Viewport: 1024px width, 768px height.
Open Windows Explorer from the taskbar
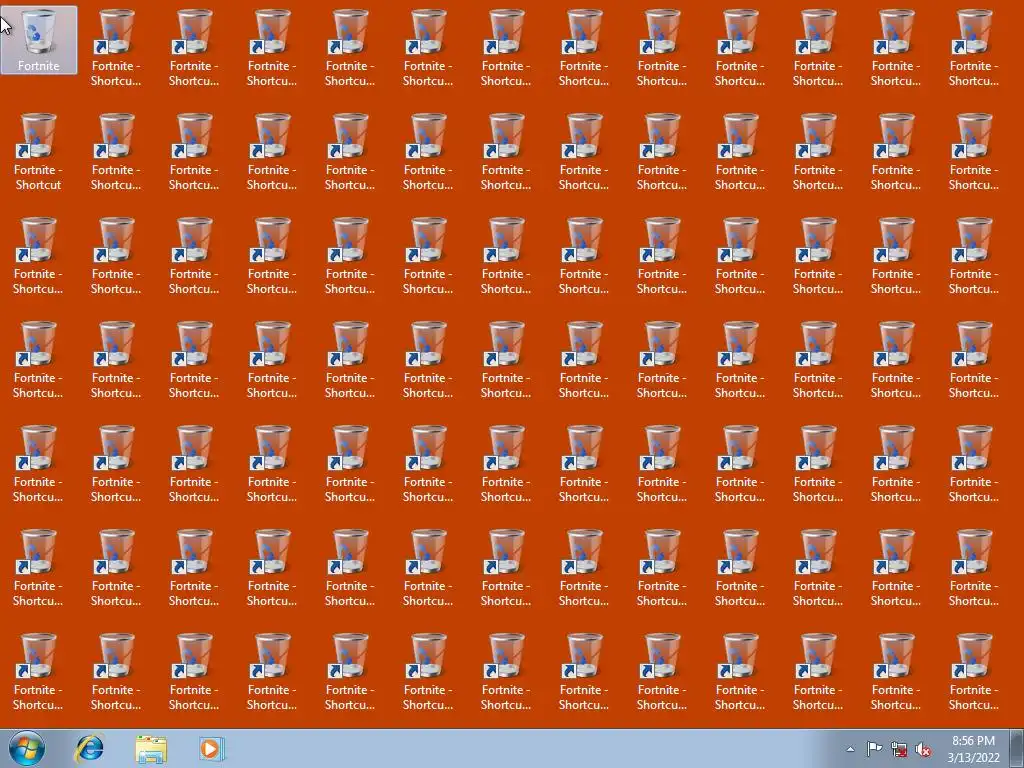click(151, 748)
